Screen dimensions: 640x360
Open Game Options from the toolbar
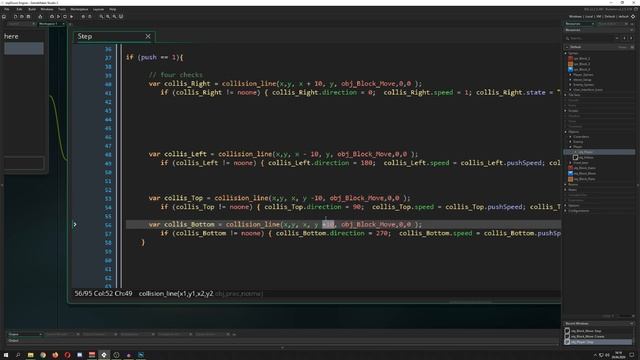[x=83, y=17]
